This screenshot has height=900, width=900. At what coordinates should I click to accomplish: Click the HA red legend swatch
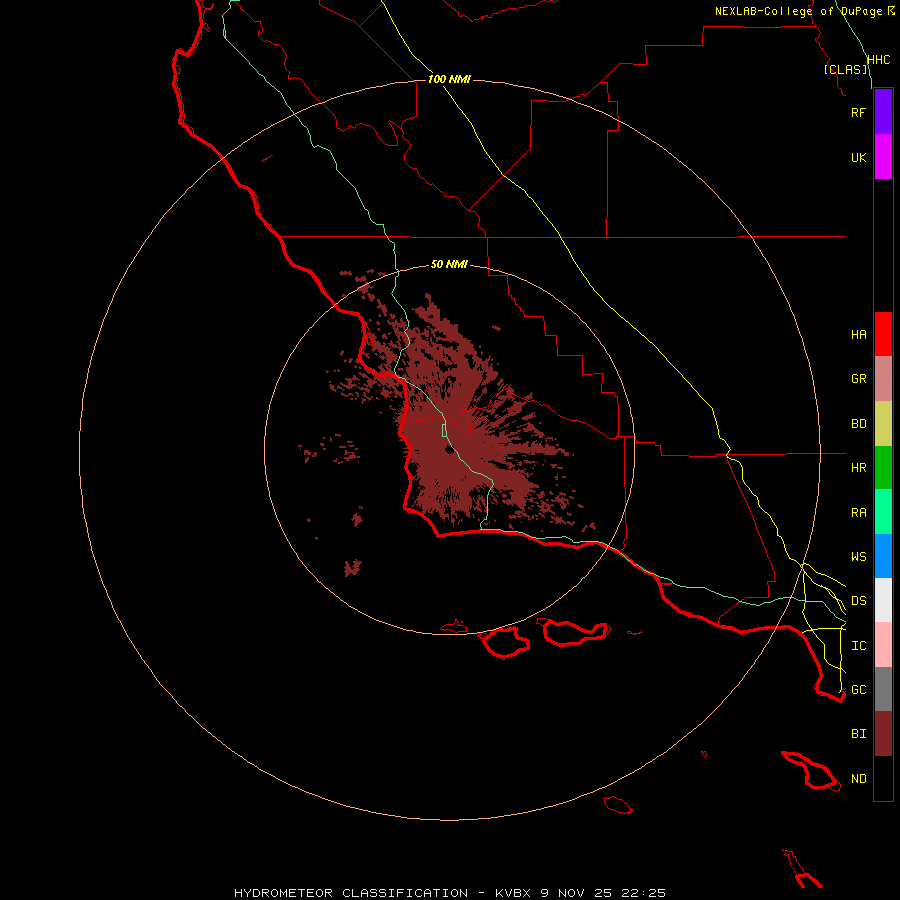click(x=883, y=334)
